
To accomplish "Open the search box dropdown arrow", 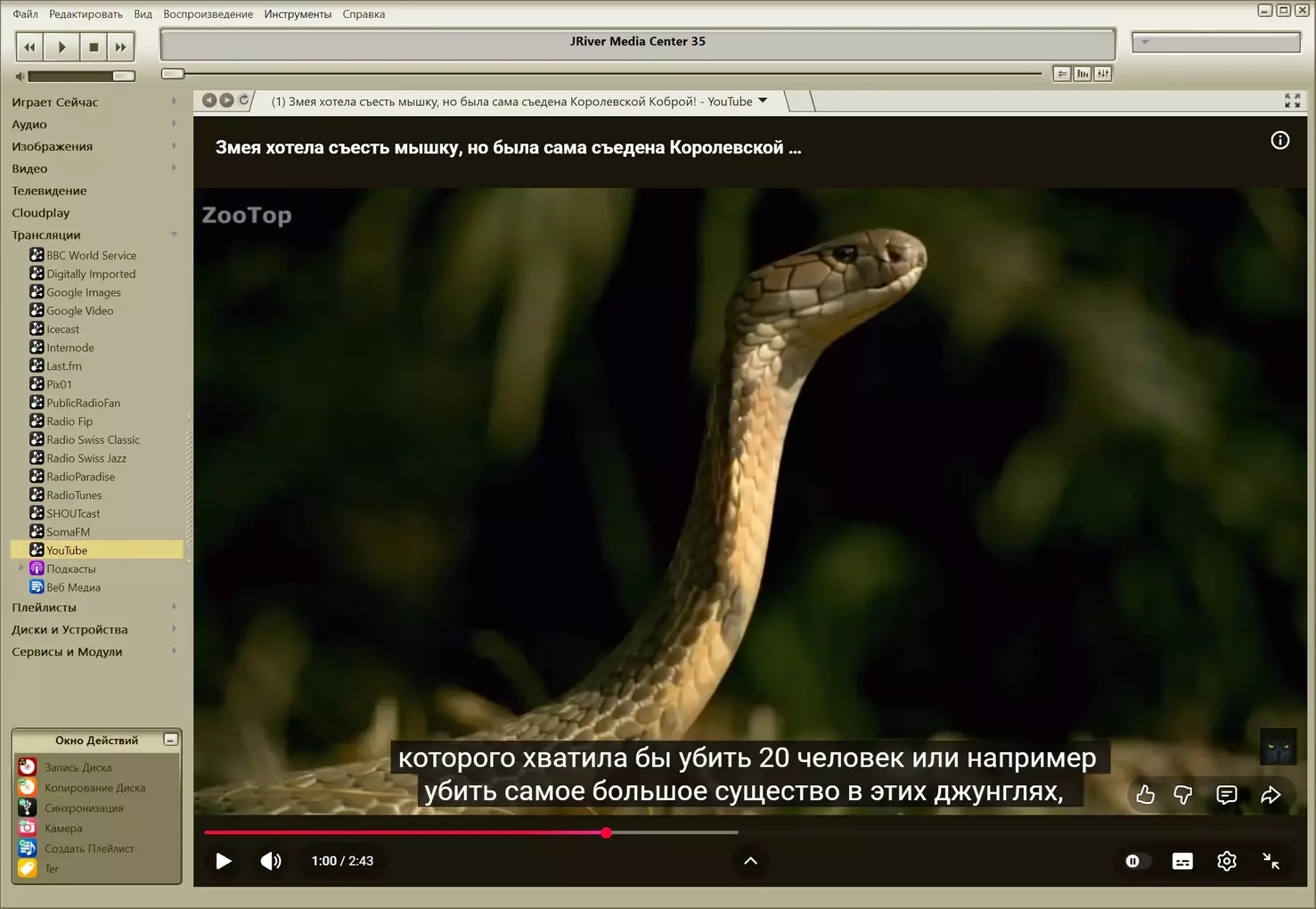I will [1145, 42].
